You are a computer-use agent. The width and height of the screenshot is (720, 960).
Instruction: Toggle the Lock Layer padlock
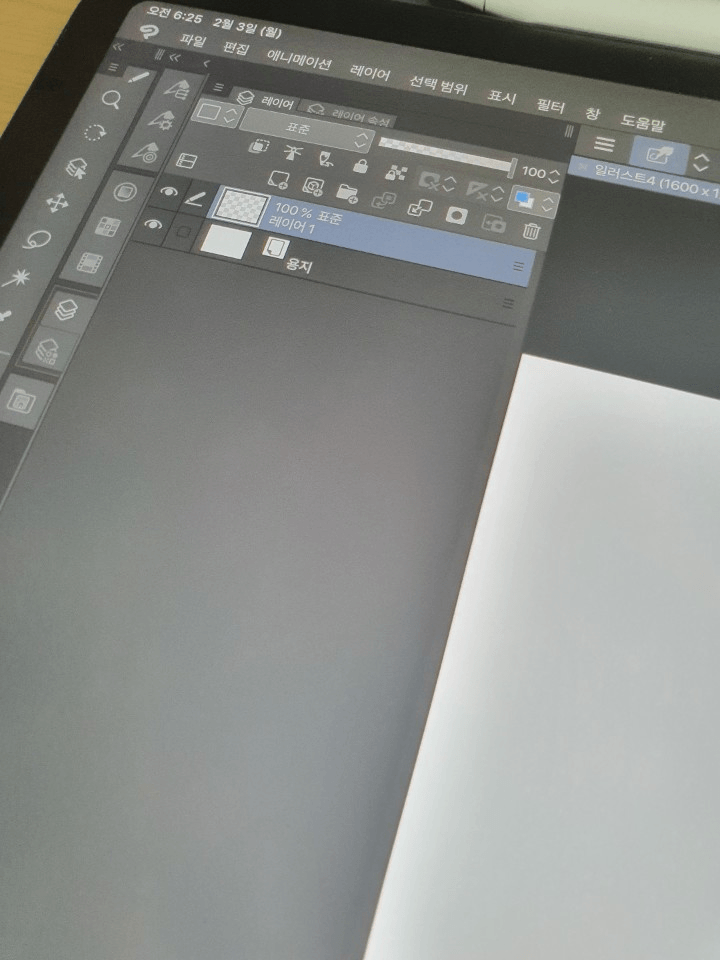pos(361,166)
